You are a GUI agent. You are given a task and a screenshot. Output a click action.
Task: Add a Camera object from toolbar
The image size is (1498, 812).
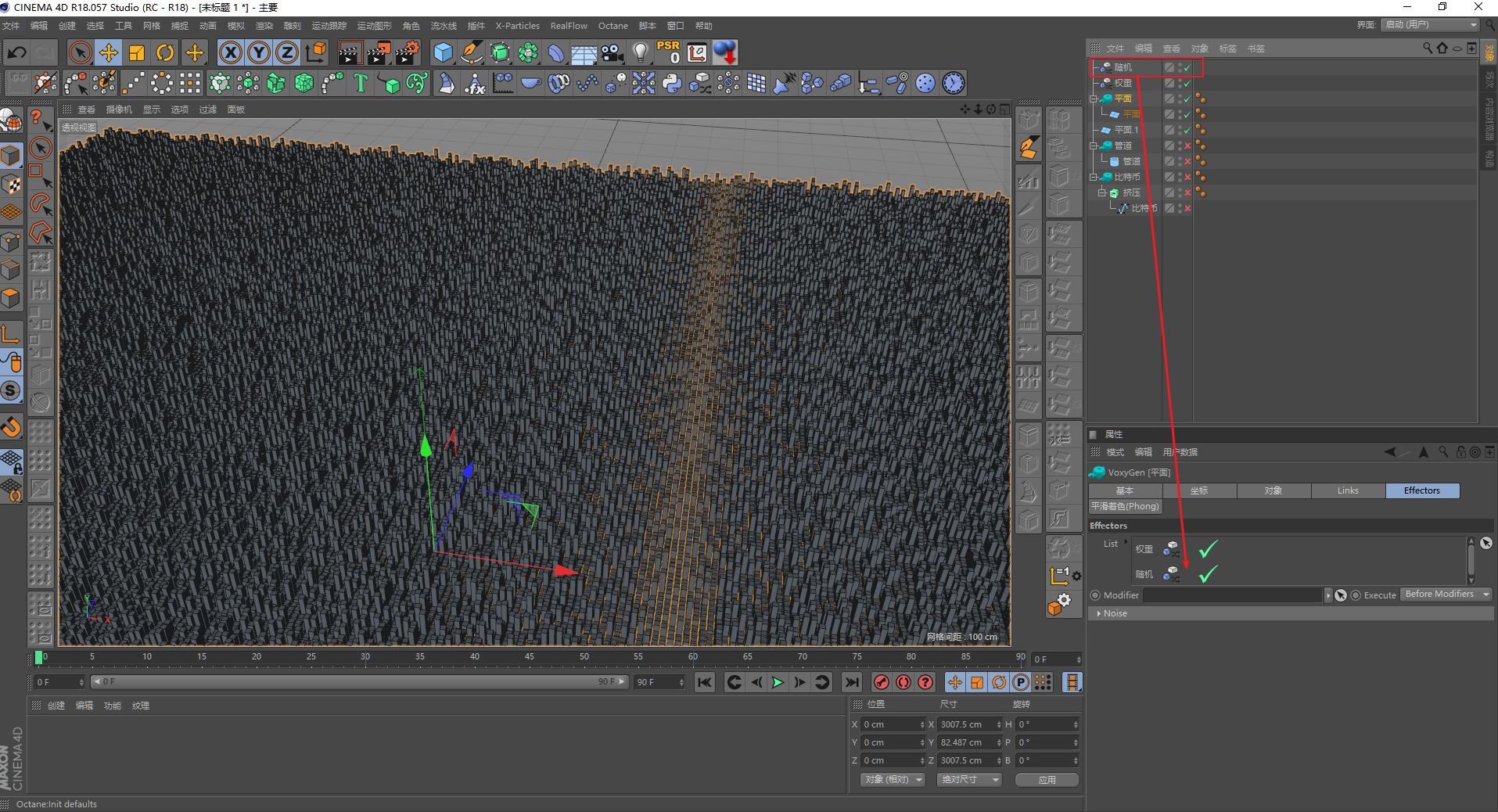[x=612, y=53]
